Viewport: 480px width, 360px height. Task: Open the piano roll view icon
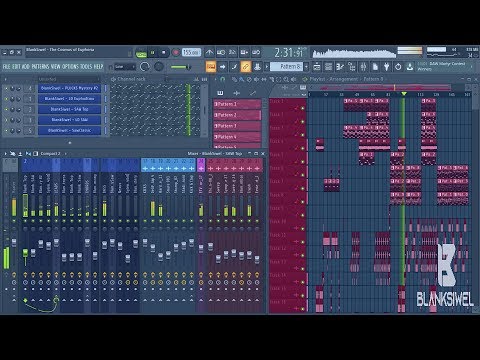(340, 67)
